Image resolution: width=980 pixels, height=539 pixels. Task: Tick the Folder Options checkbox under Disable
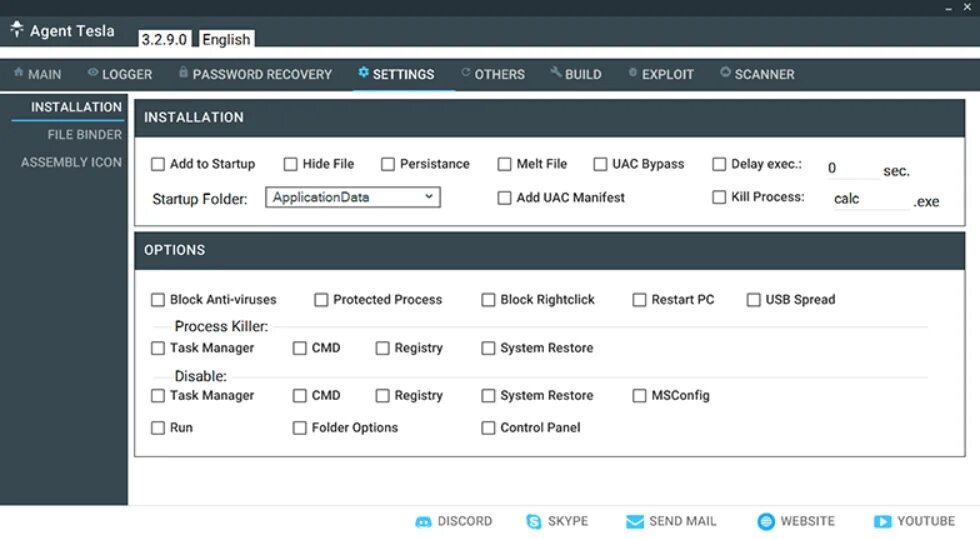pyautogui.click(x=299, y=428)
